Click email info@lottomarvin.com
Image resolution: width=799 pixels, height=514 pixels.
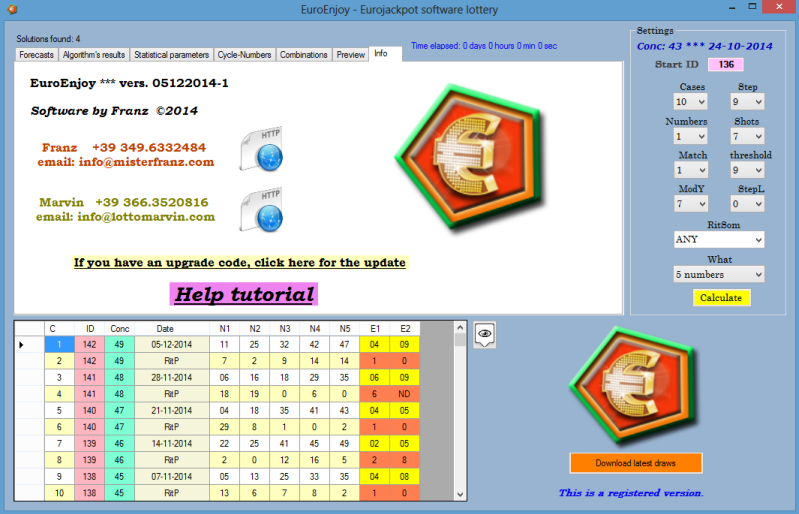(125, 217)
